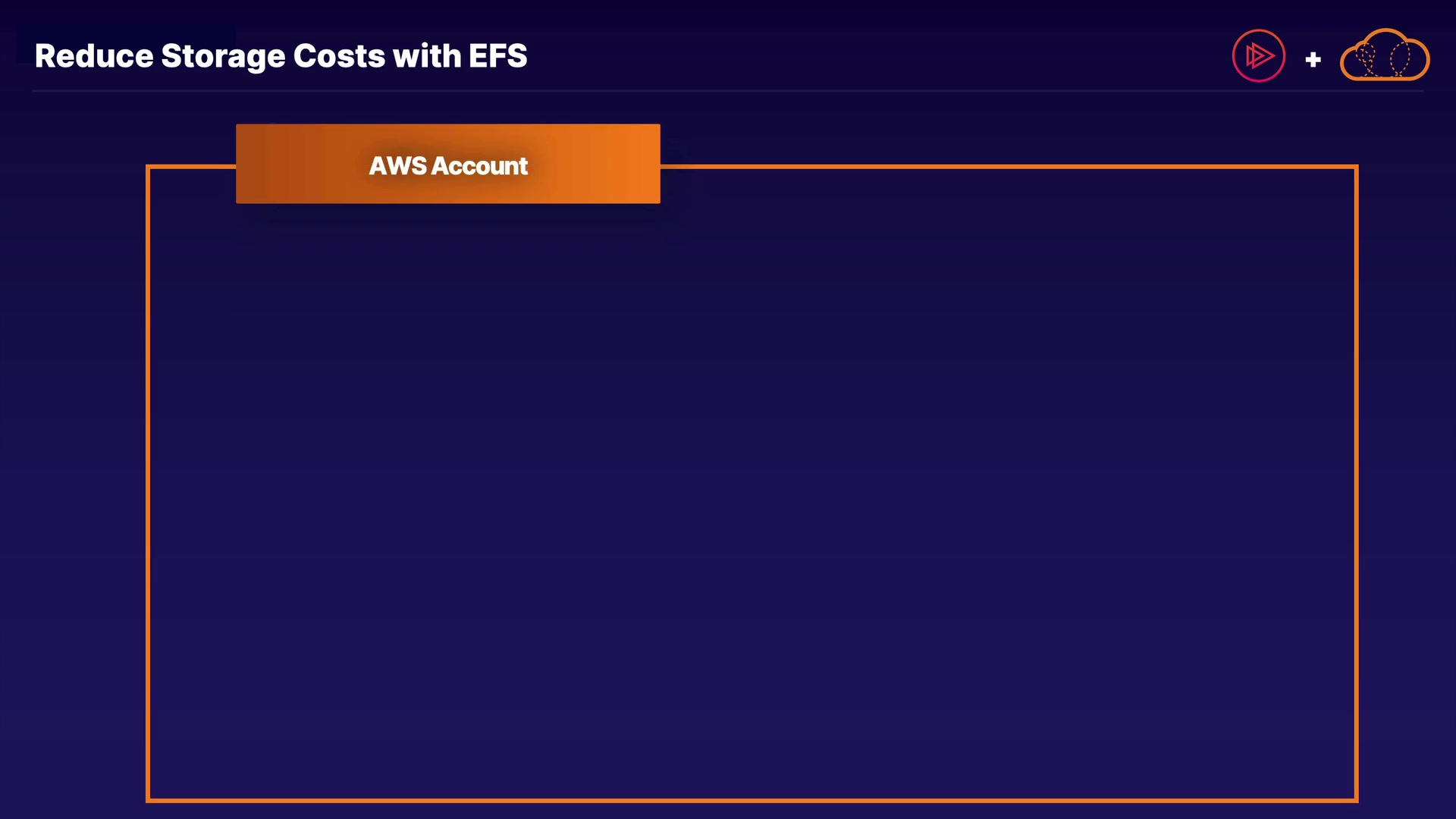Click the right orange border of the container
This screenshot has height=819, width=1456.
pyautogui.click(x=1356, y=485)
